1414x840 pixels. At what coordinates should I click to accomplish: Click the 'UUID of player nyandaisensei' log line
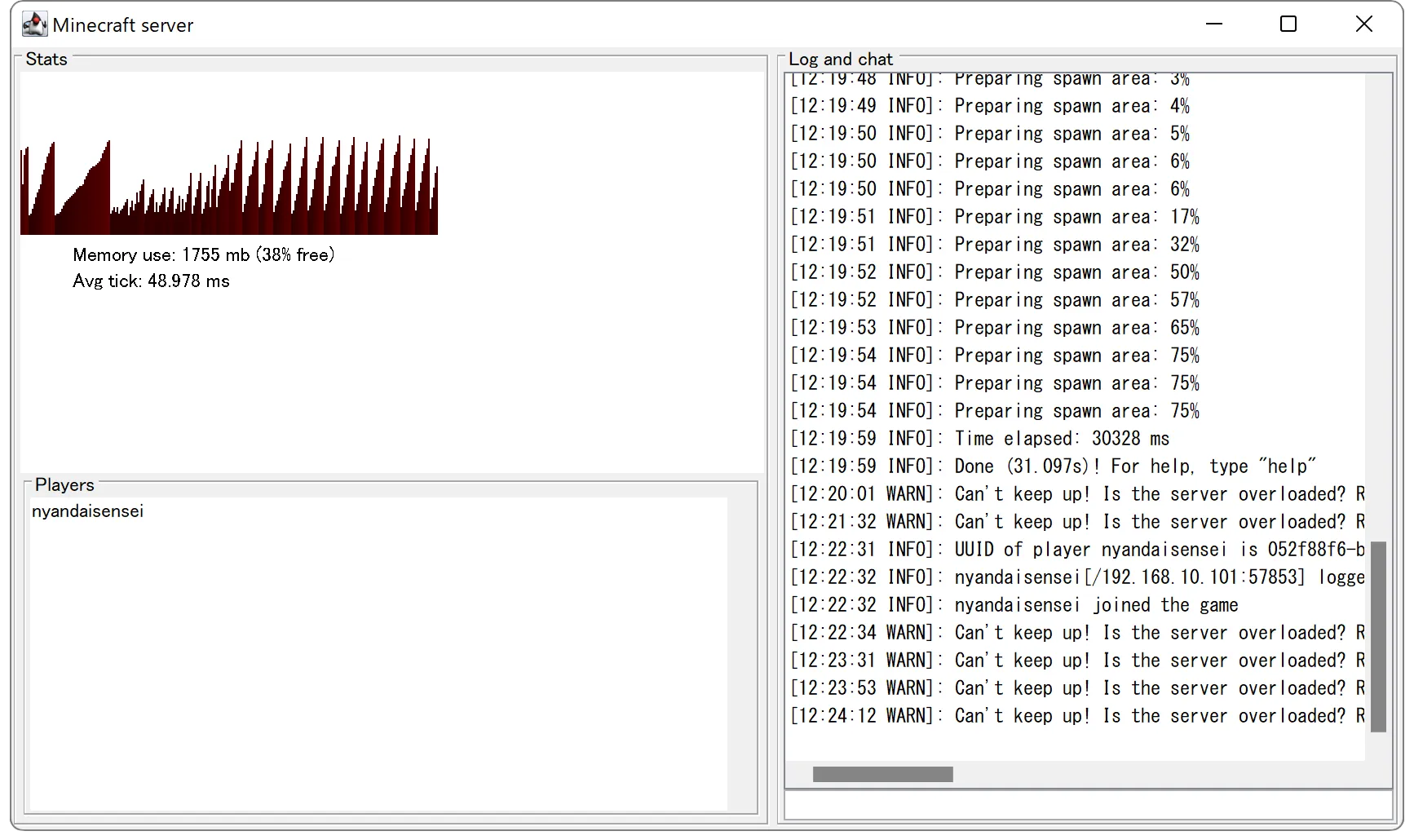coord(1077,550)
